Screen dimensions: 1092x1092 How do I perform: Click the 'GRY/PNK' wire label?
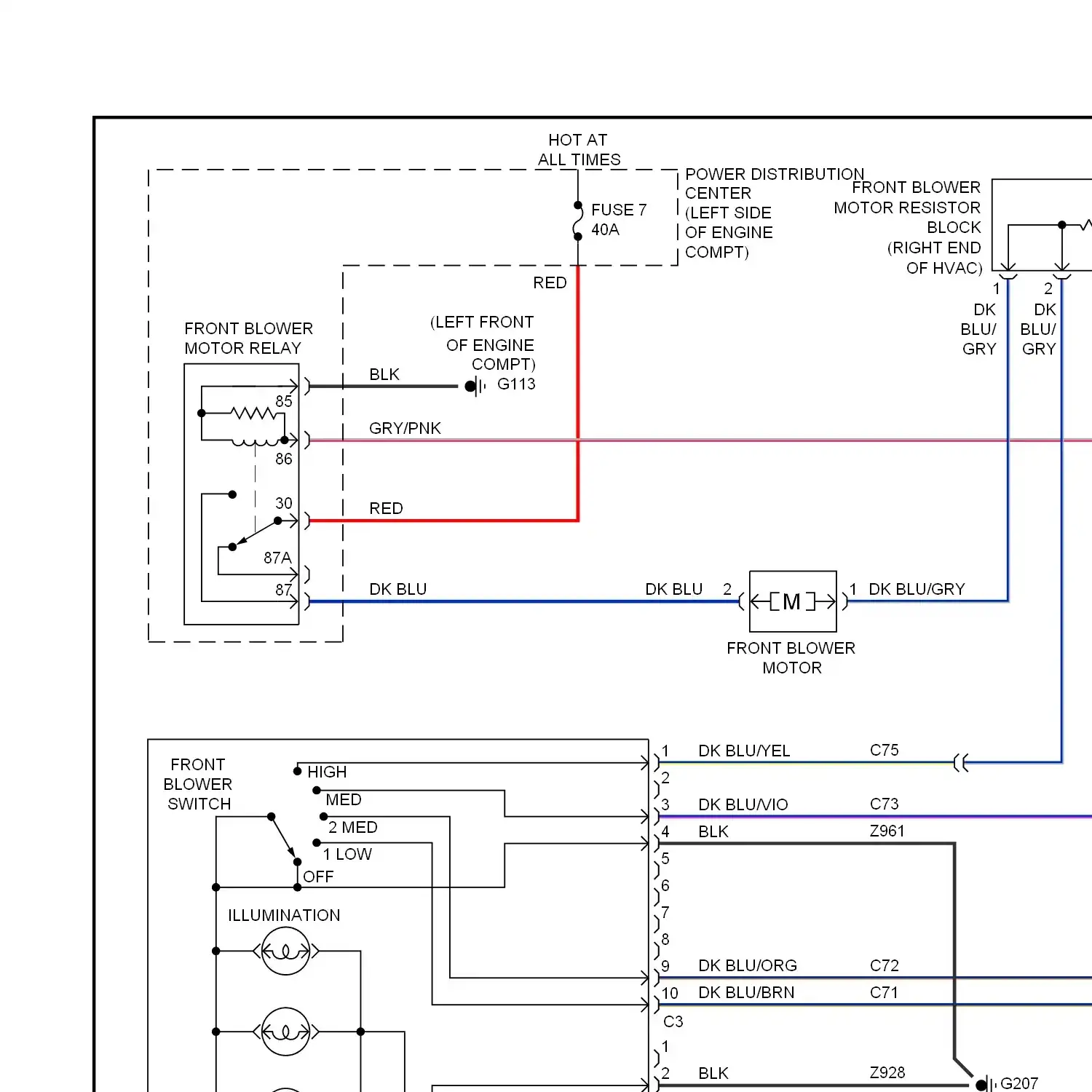tap(405, 428)
